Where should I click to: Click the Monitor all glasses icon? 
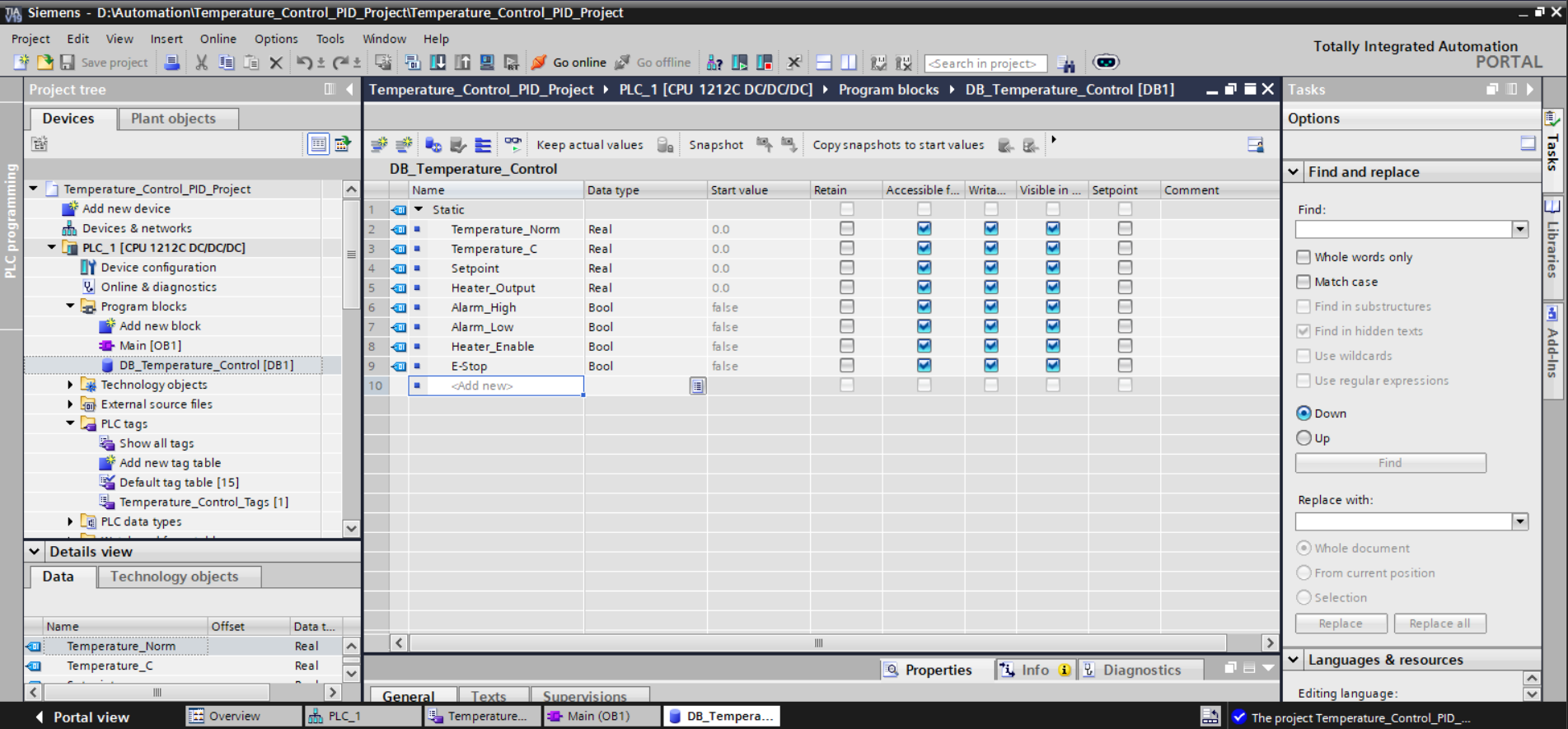(513, 145)
